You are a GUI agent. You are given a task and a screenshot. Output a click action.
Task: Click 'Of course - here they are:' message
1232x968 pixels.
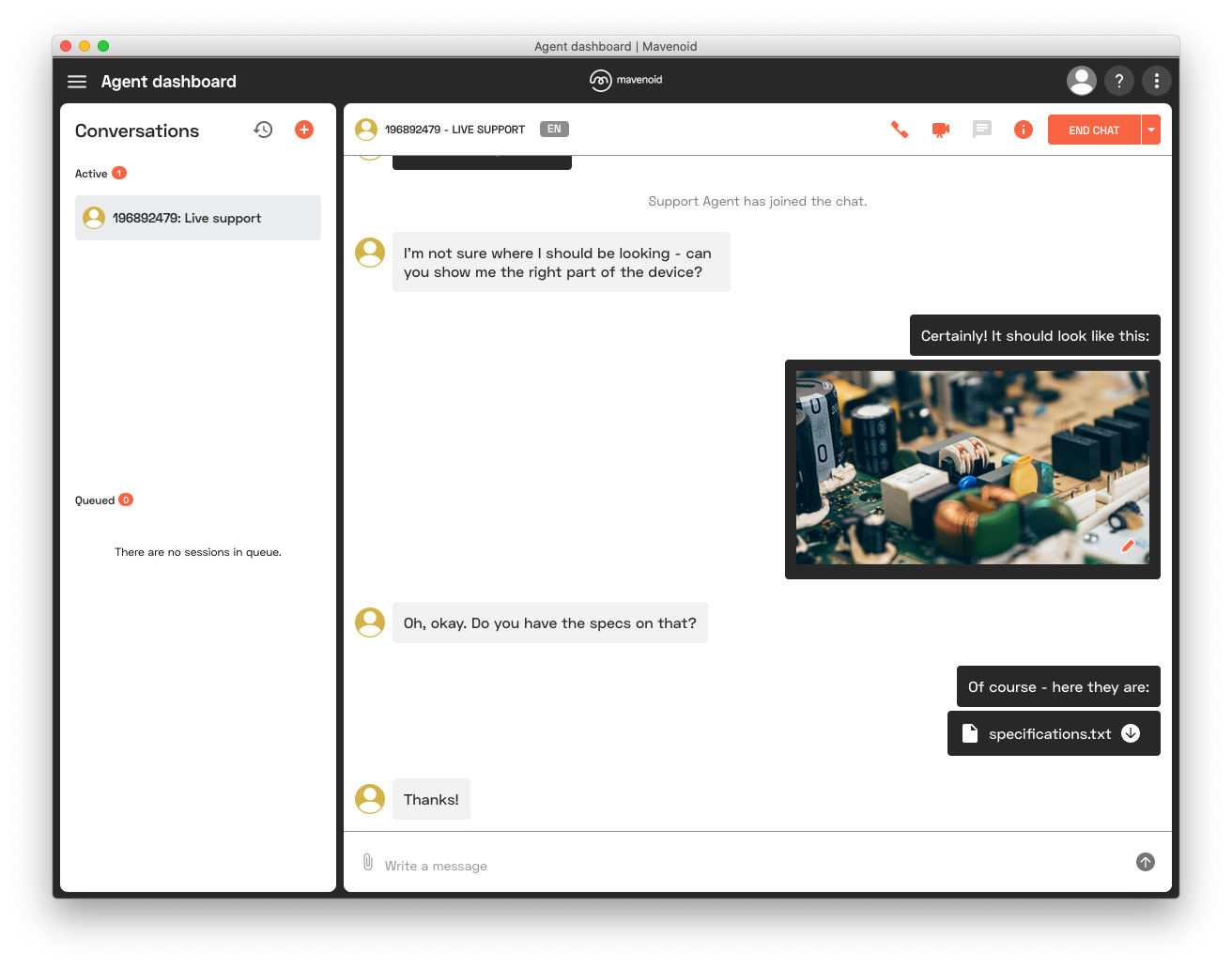pos(1058,686)
